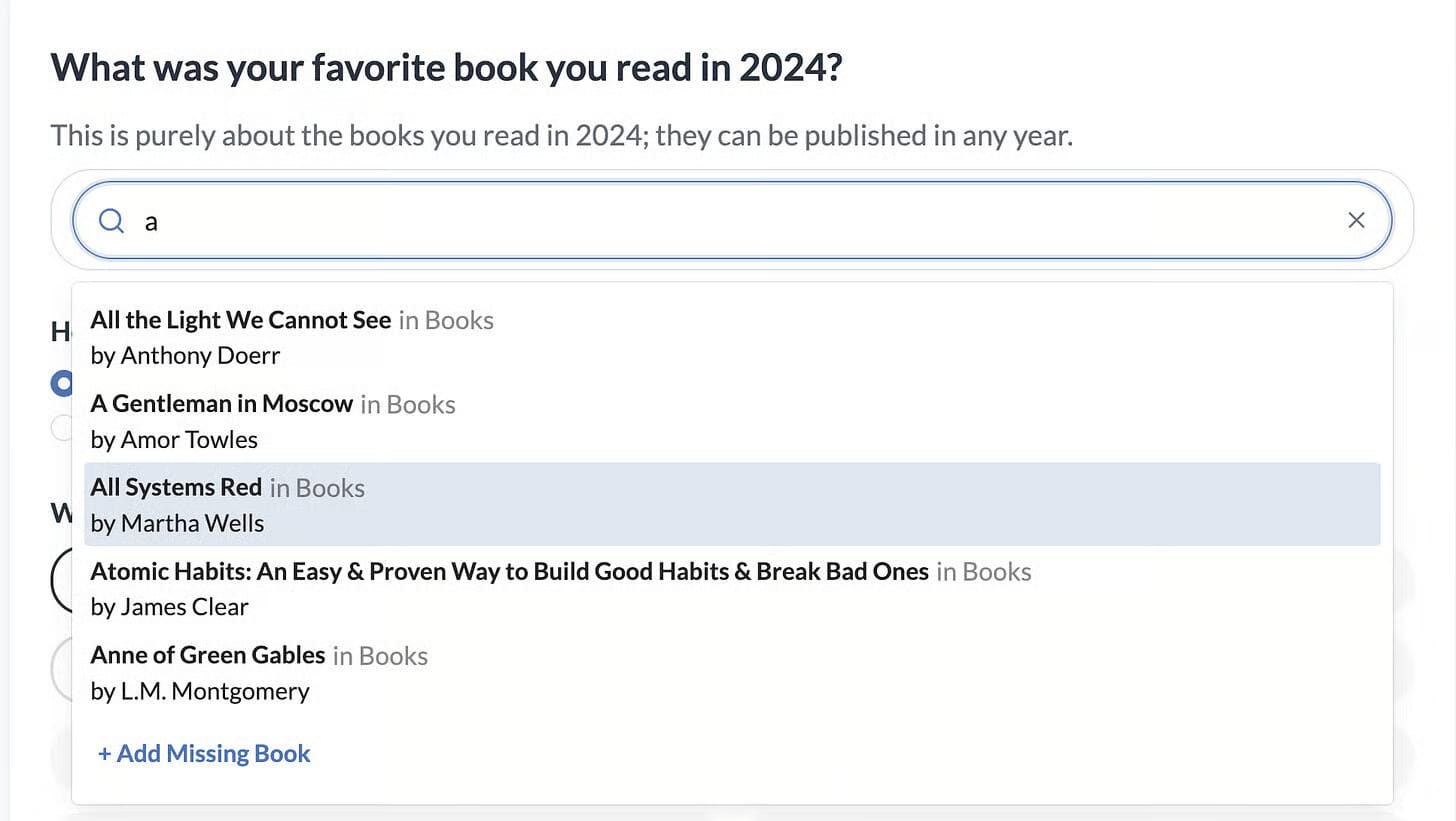Choose the highlighted 'All Systems Red' result
The height and width of the screenshot is (821, 1456).
coord(175,487)
